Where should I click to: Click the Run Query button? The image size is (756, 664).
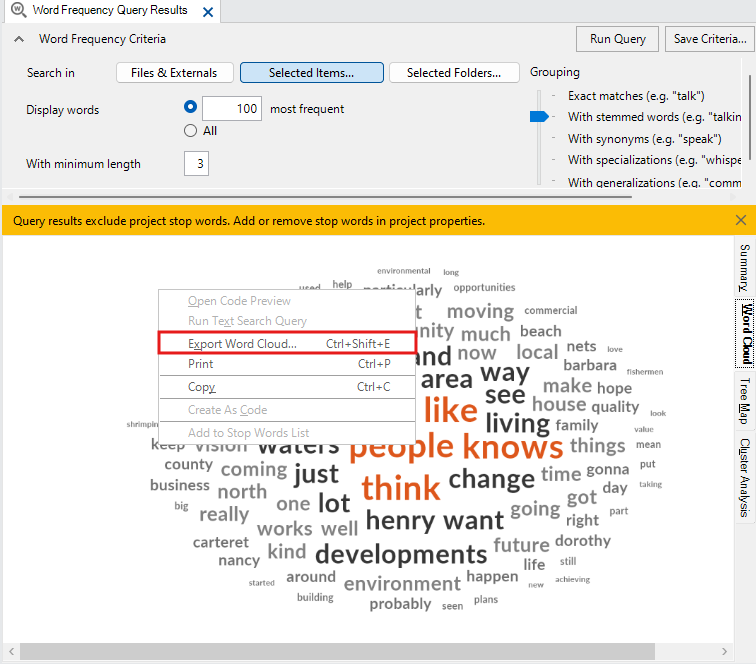tap(617, 39)
